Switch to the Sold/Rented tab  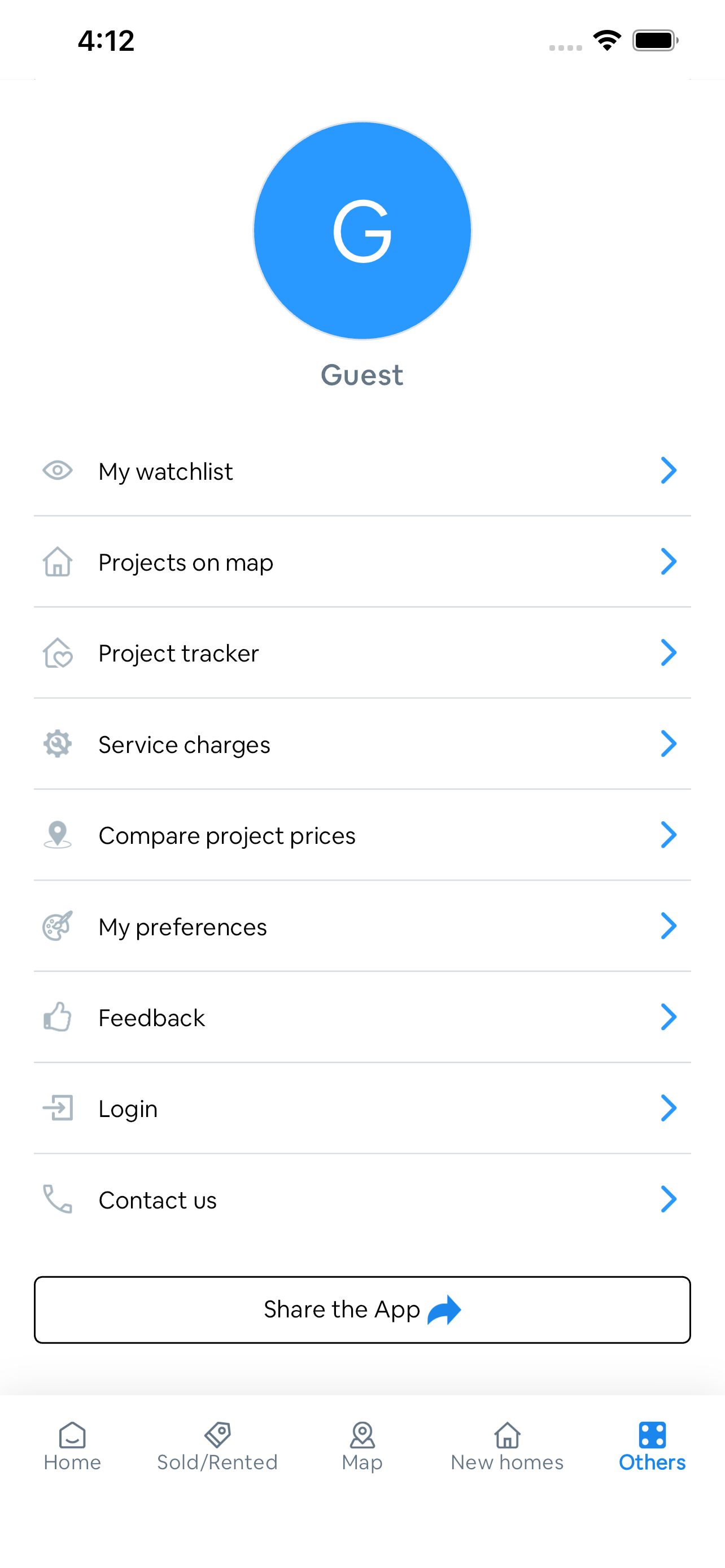click(x=217, y=1446)
